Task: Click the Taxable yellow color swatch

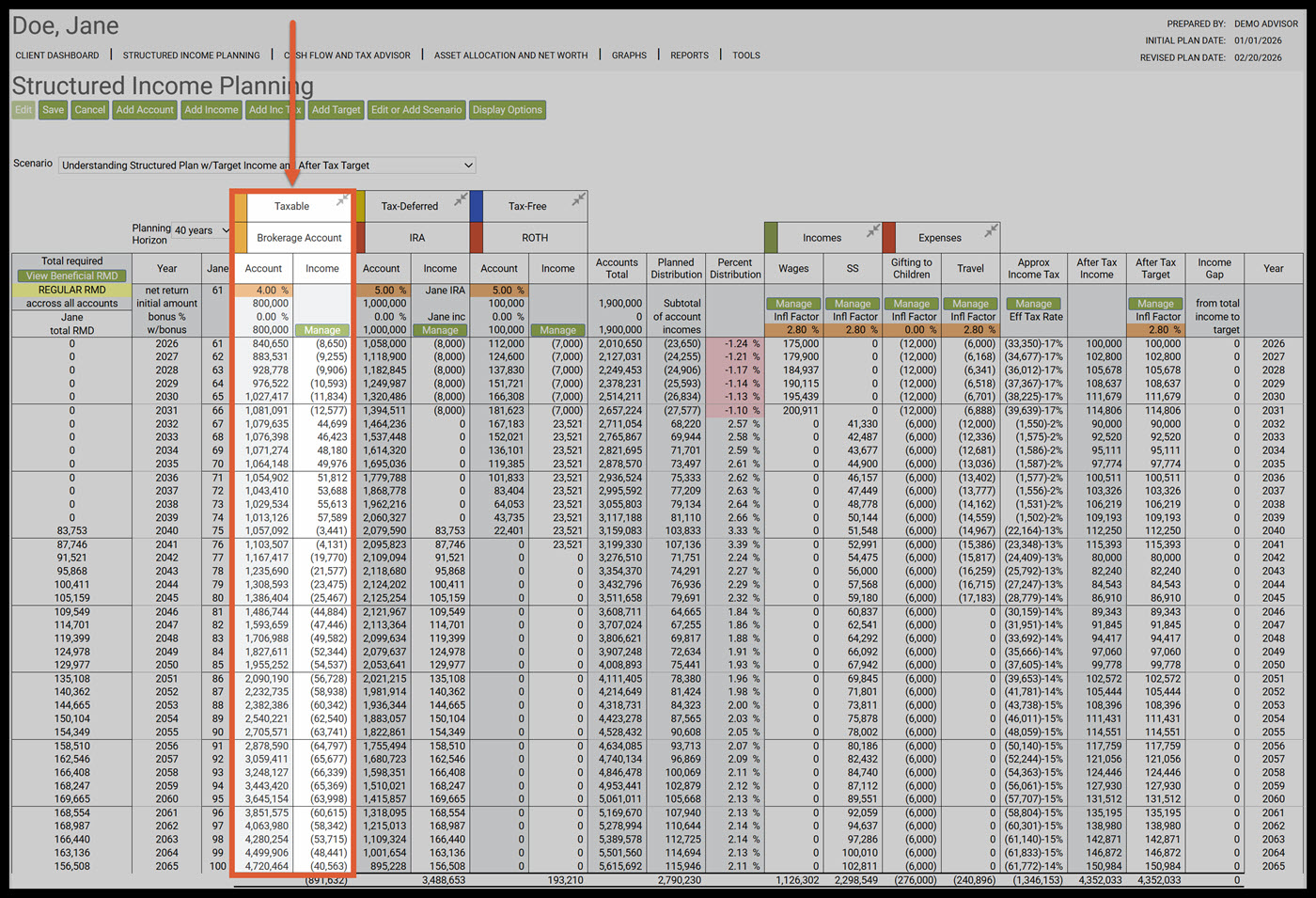Action: click(241, 206)
